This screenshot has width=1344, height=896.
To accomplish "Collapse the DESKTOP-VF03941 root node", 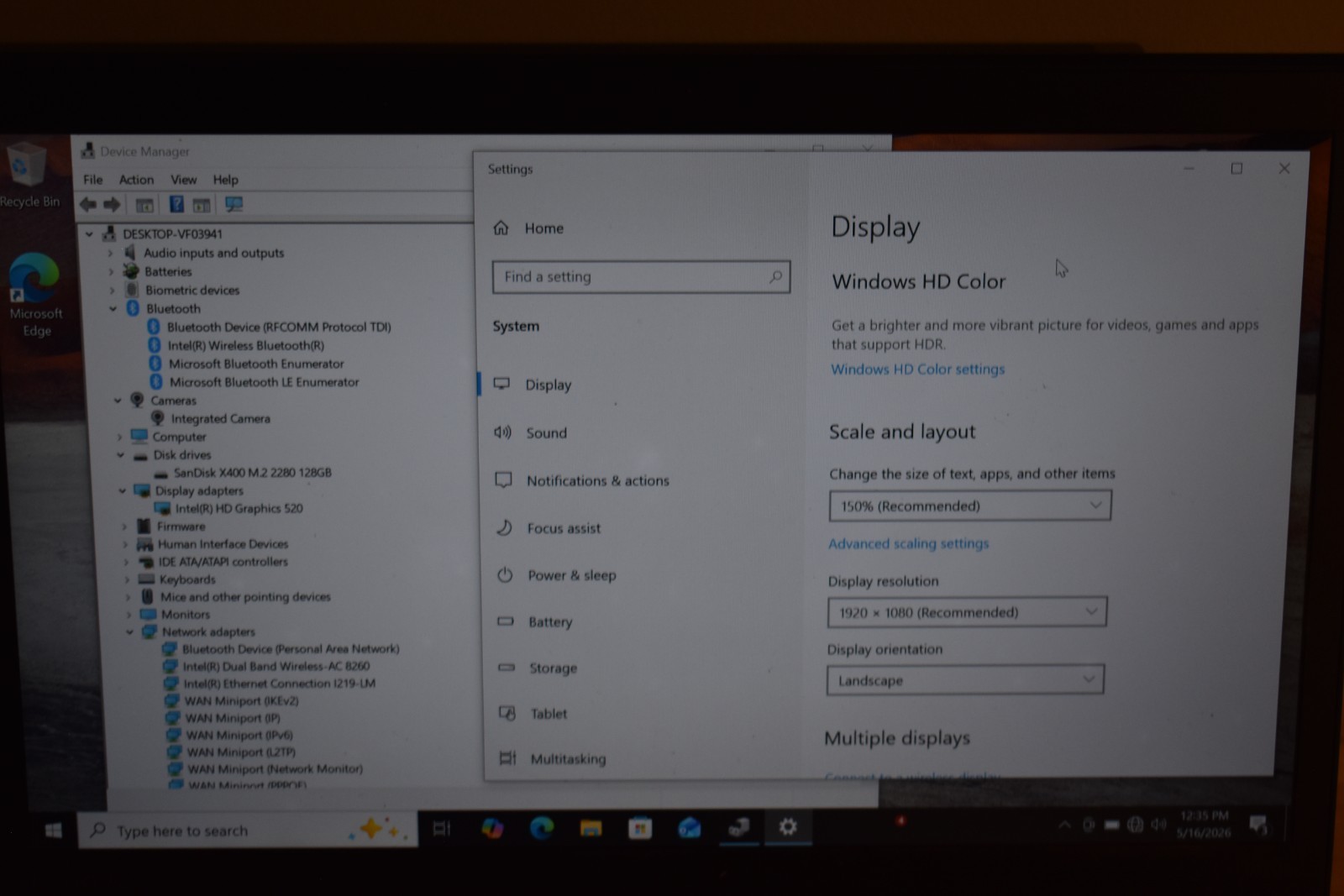I will pos(89,234).
